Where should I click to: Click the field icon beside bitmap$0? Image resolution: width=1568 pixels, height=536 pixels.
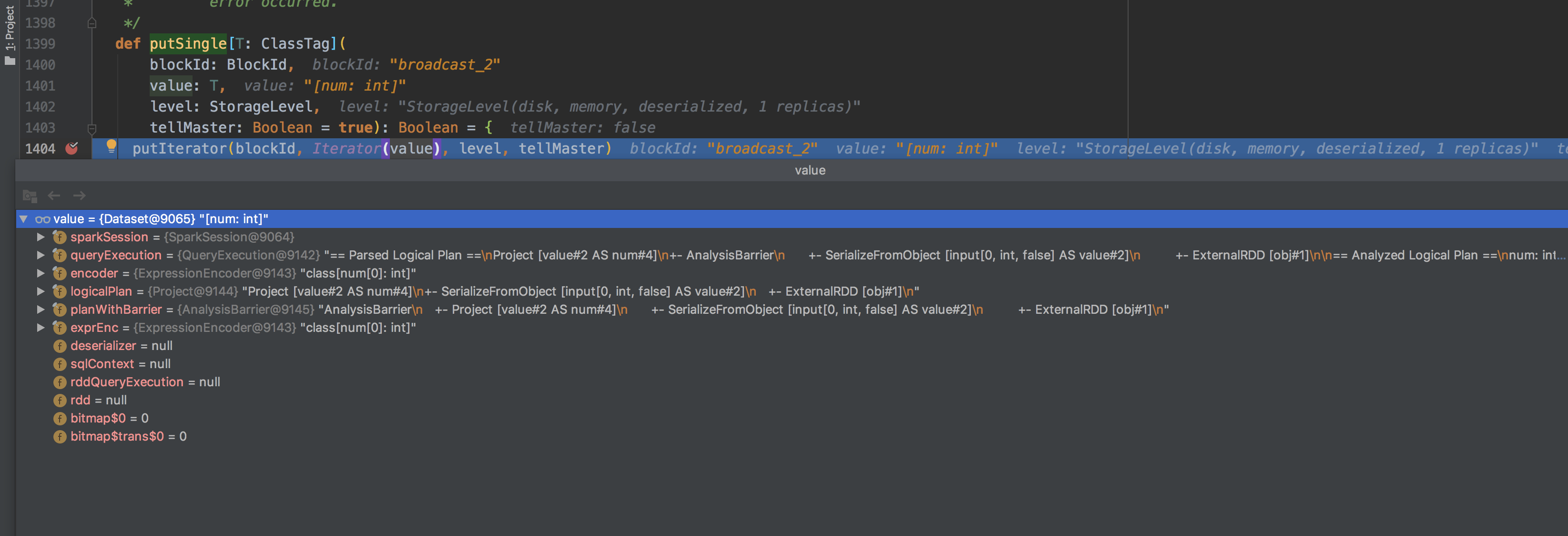pyautogui.click(x=60, y=418)
